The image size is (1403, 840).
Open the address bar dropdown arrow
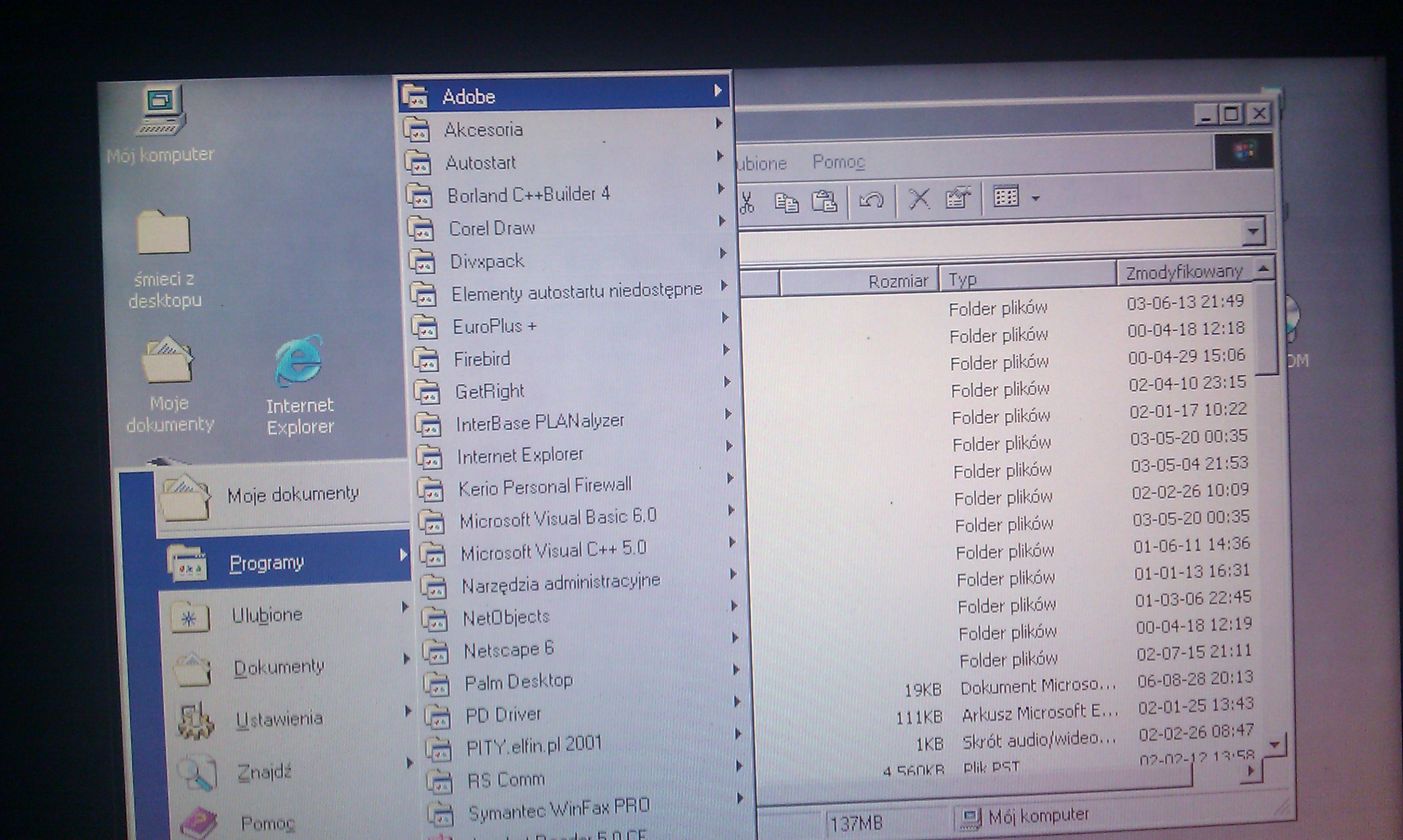point(1253,231)
